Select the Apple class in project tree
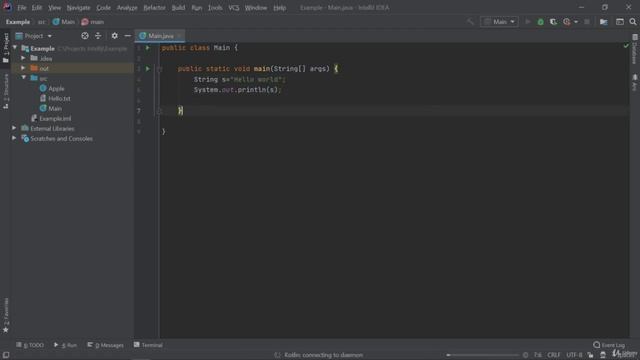This screenshot has width=640, height=360. 52,88
